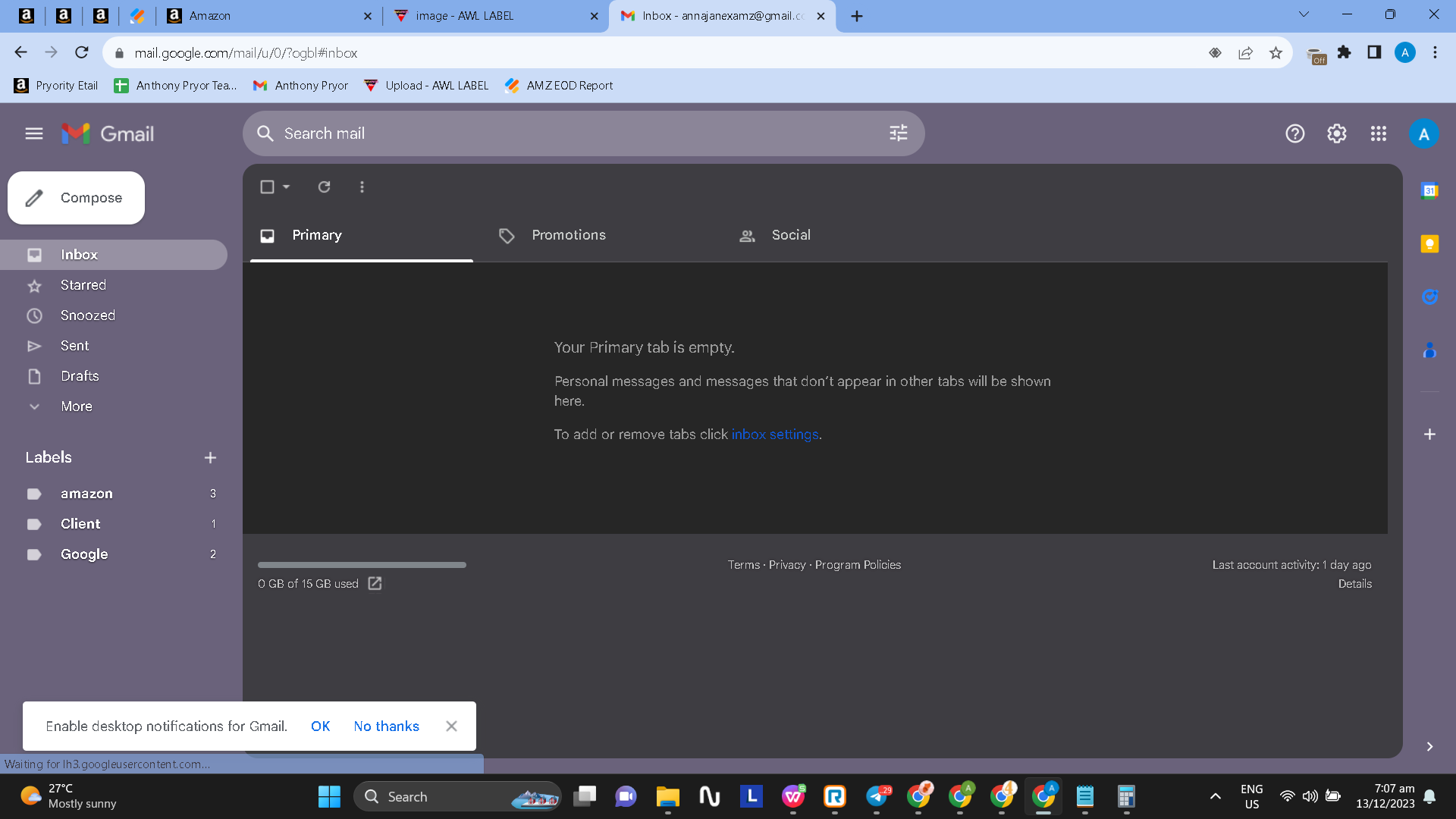Open Google apps grid

(x=1379, y=133)
